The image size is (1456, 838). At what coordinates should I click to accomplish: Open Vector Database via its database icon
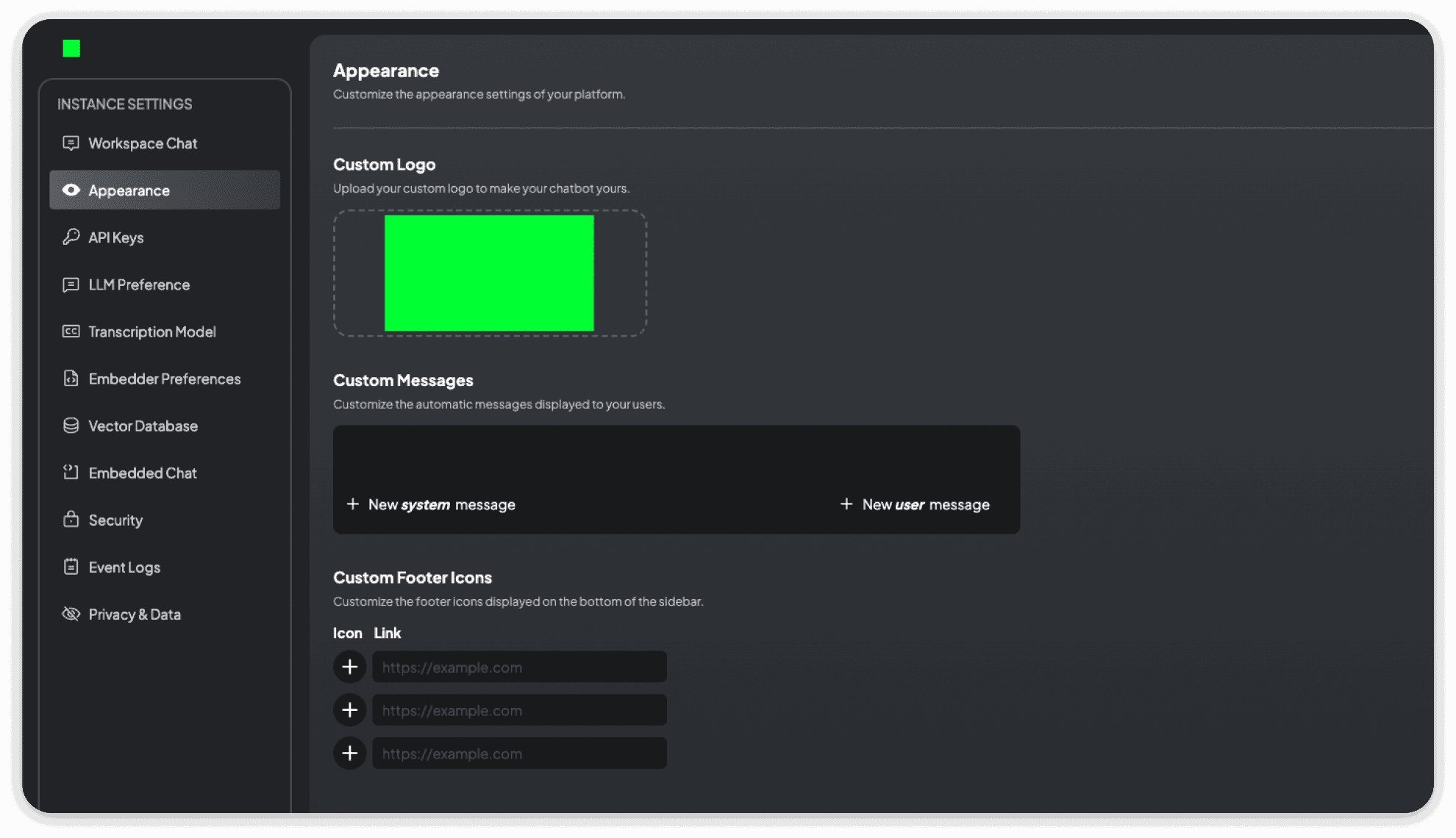tap(71, 425)
